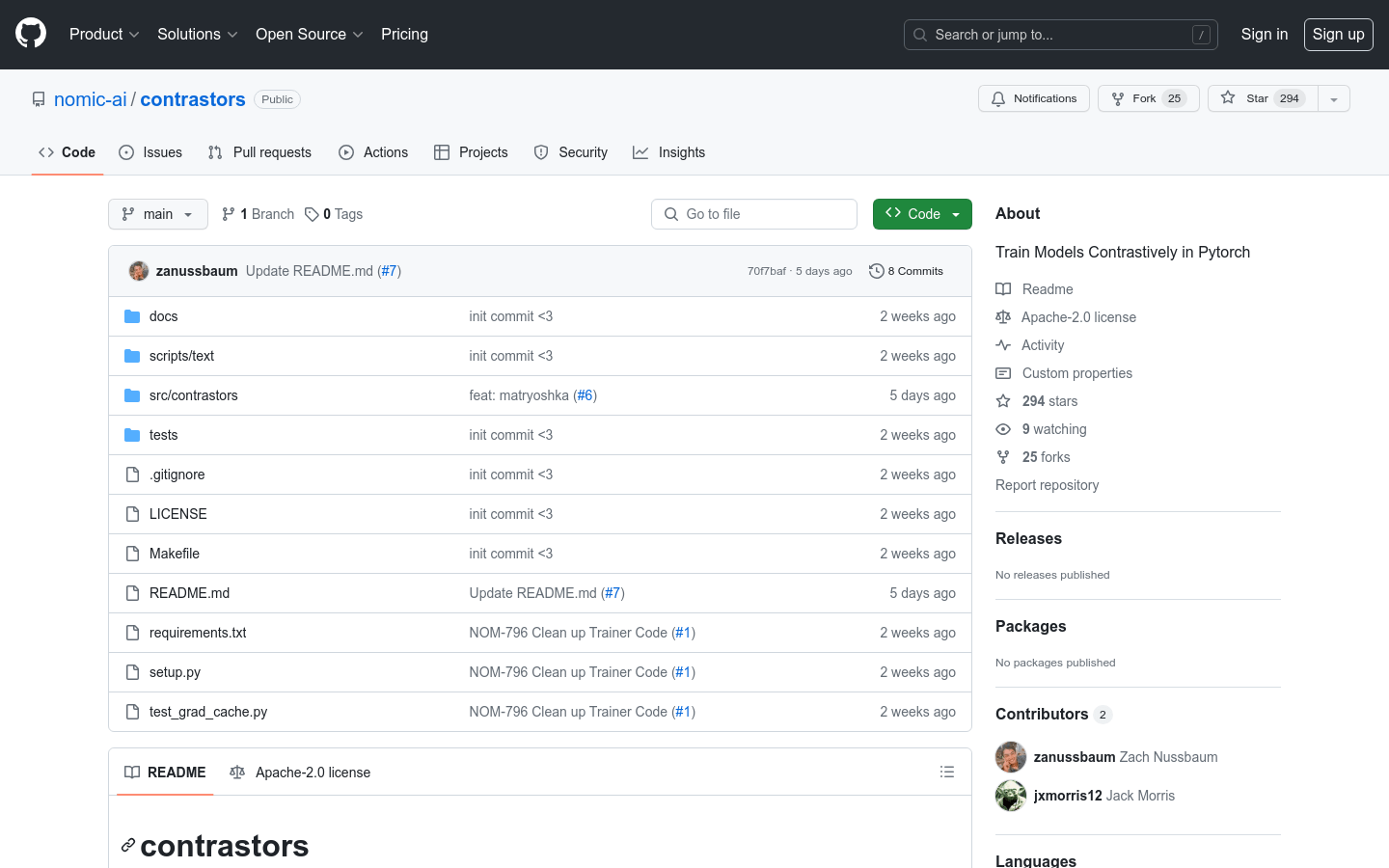The width and height of the screenshot is (1389, 868).
Task: Open the green Code dropdown
Action: [922, 214]
